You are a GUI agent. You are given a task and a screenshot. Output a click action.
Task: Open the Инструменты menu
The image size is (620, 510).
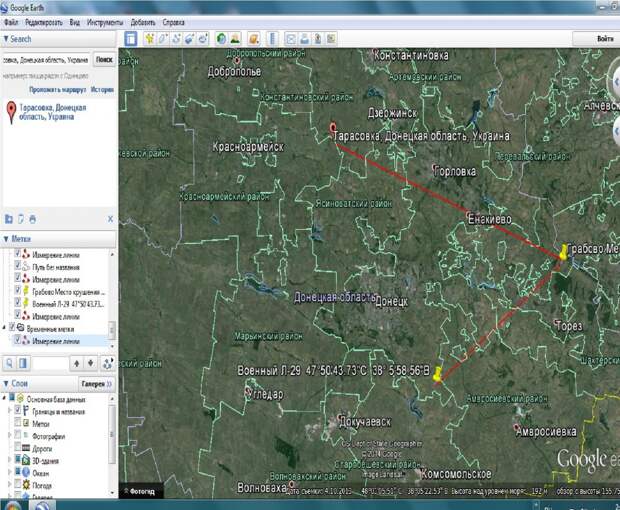pos(105,23)
